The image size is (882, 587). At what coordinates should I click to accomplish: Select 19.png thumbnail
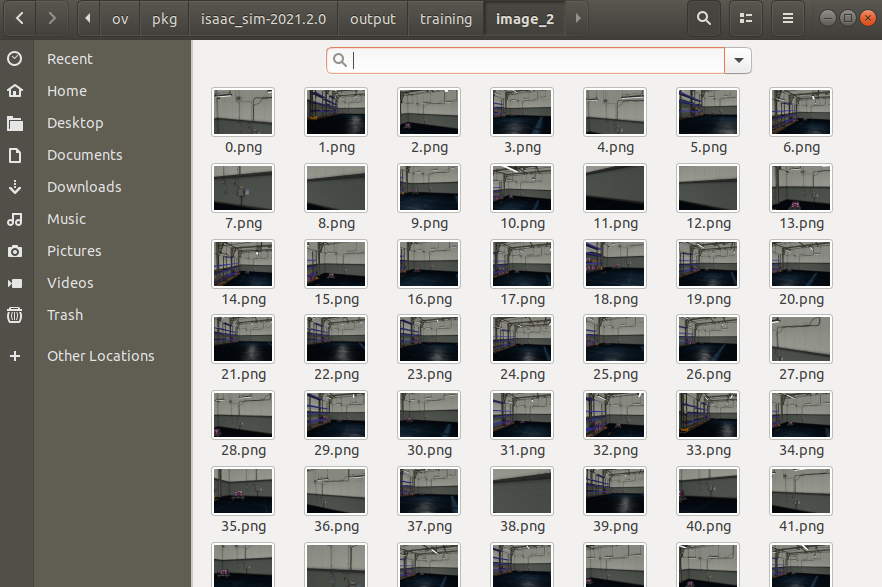pyautogui.click(x=708, y=264)
